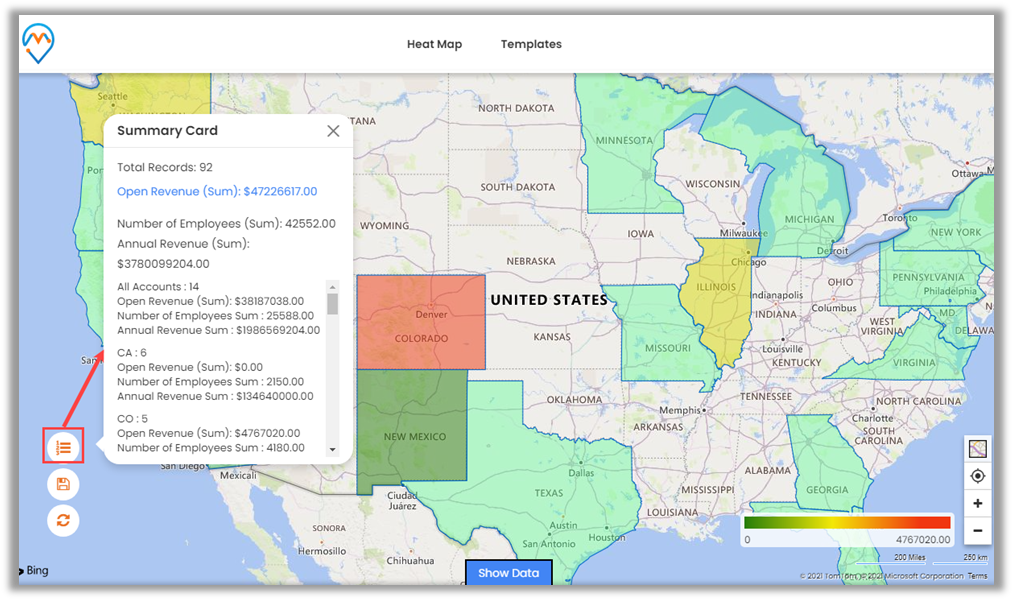
Task: Click the Terms link on map
Action: click(x=977, y=576)
